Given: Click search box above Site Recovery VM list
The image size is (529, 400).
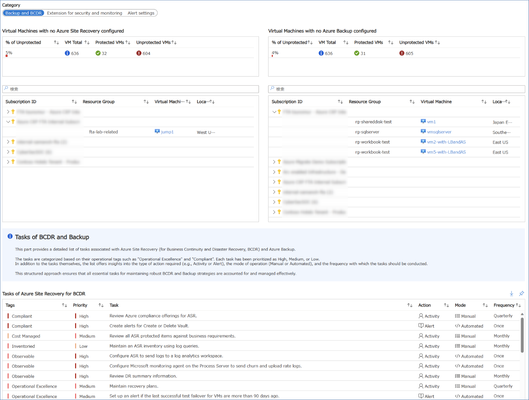Looking at the screenshot, I should 131,89.
